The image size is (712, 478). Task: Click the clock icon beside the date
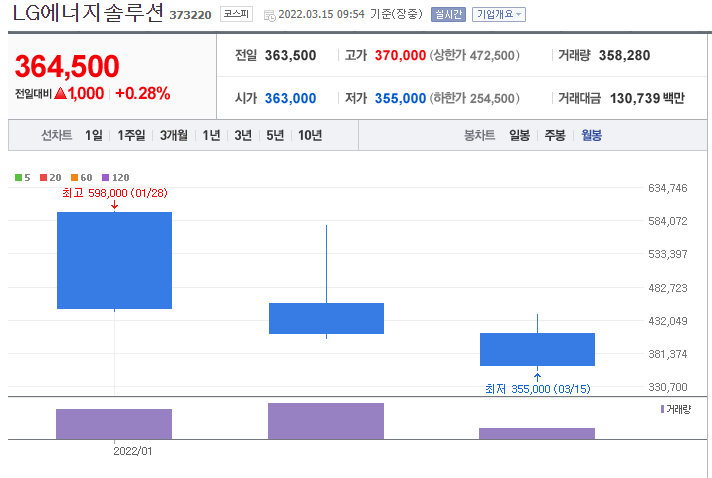270,15
